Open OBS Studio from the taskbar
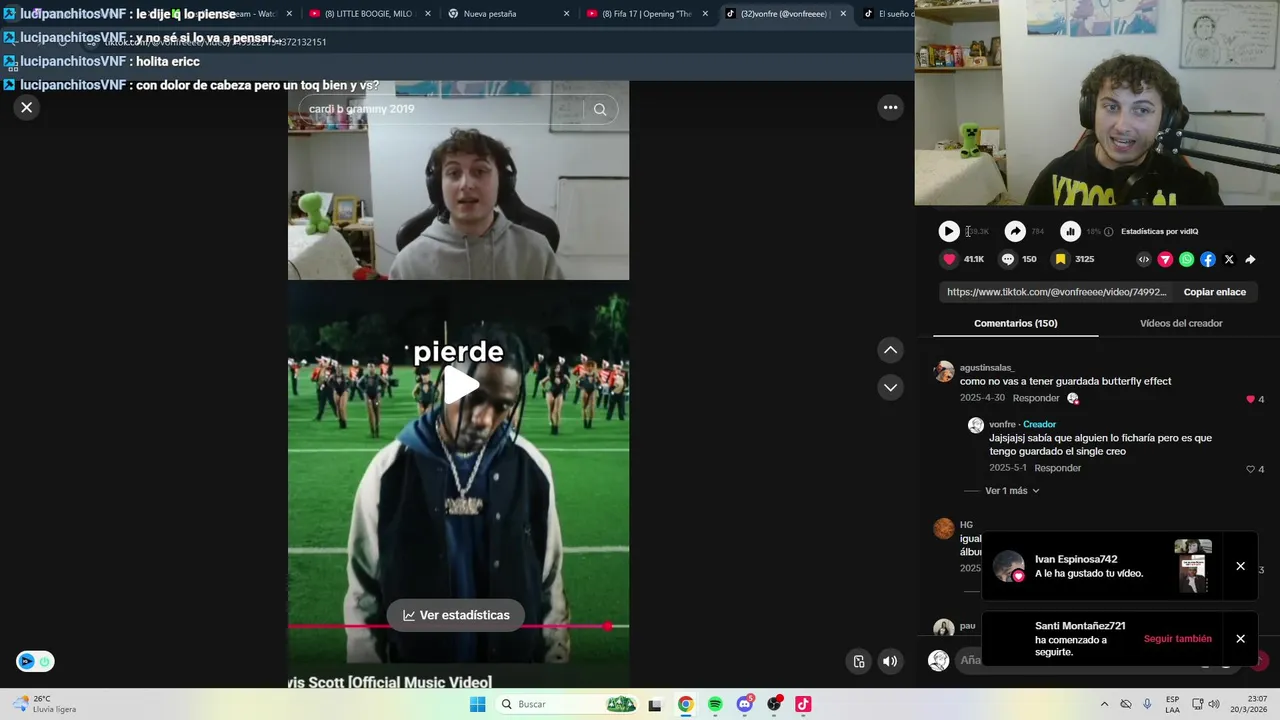The height and width of the screenshot is (720, 1280). click(x=774, y=704)
